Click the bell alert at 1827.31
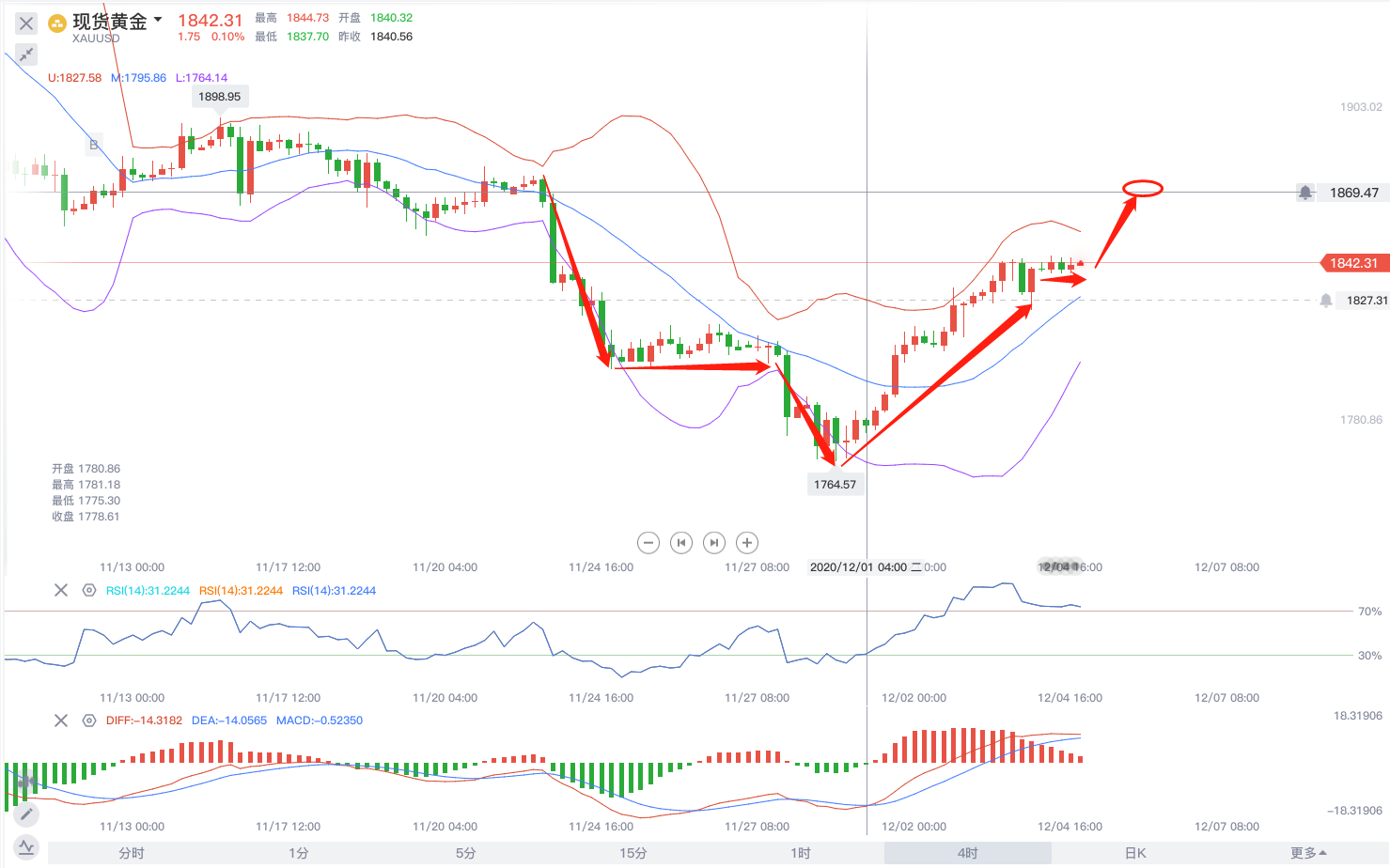 (1325, 301)
